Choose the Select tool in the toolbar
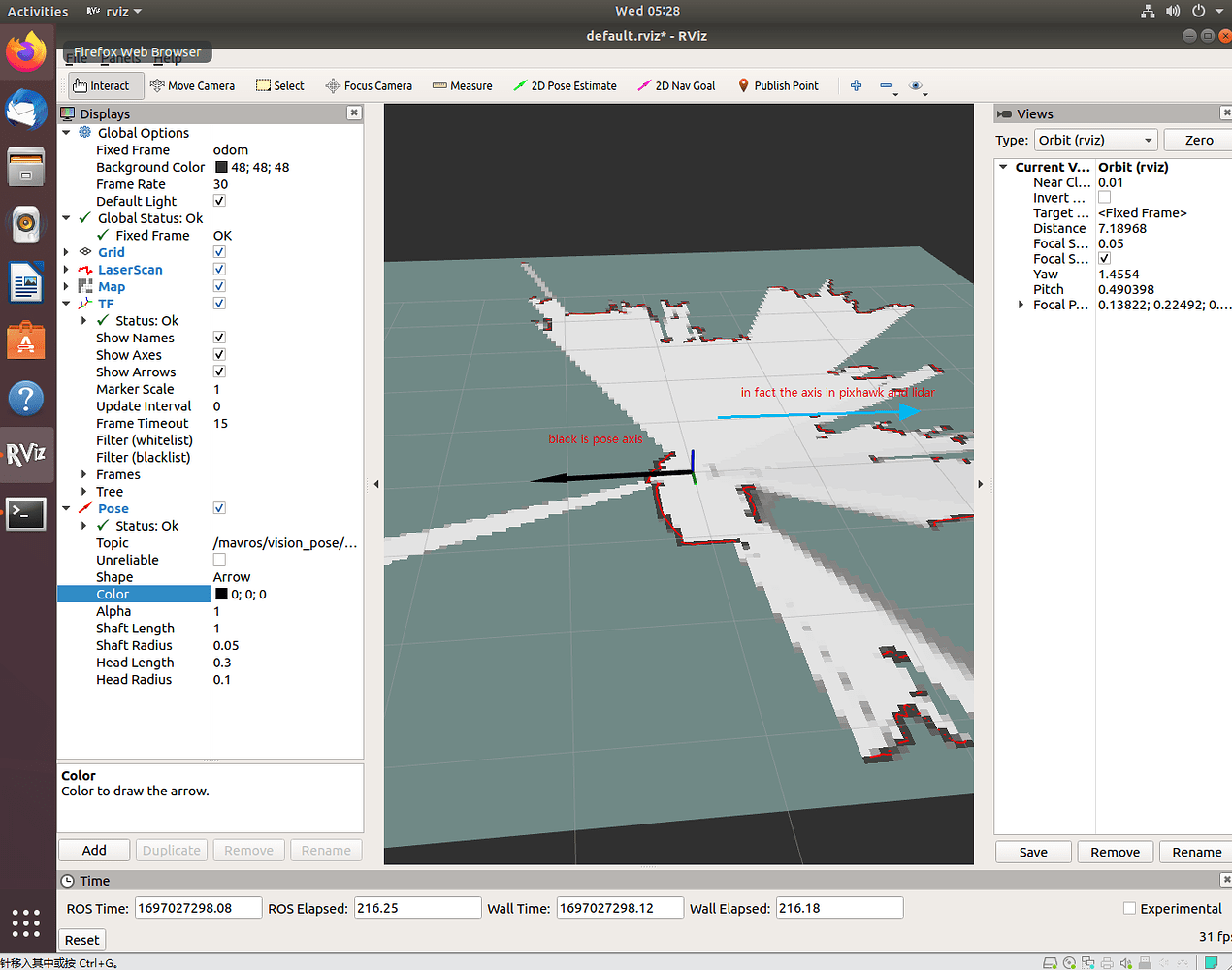The width and height of the screenshot is (1232, 970). pos(279,85)
